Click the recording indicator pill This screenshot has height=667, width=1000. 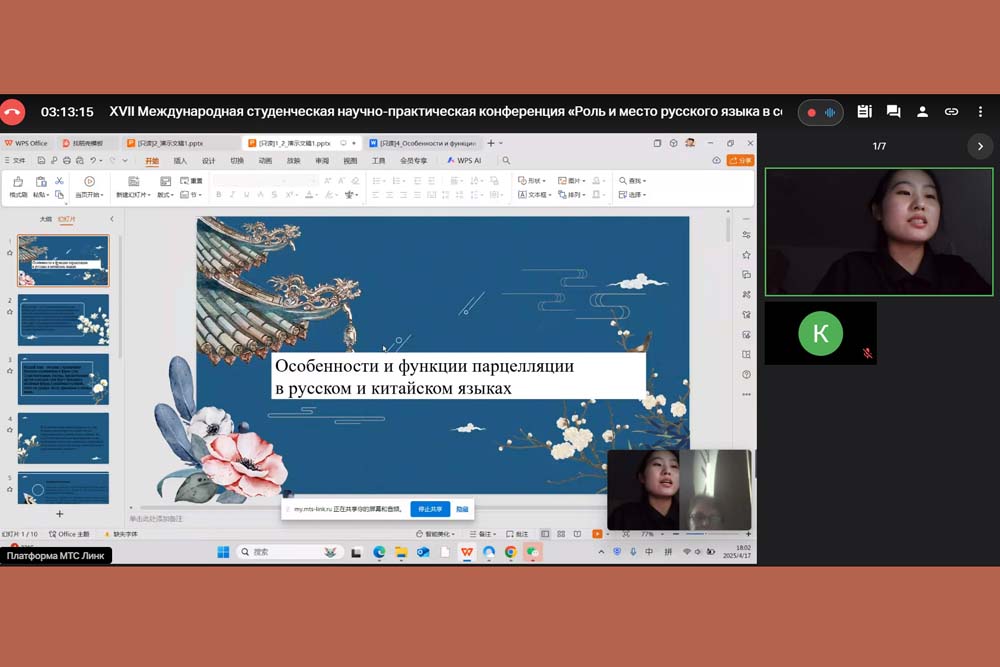[x=820, y=112]
